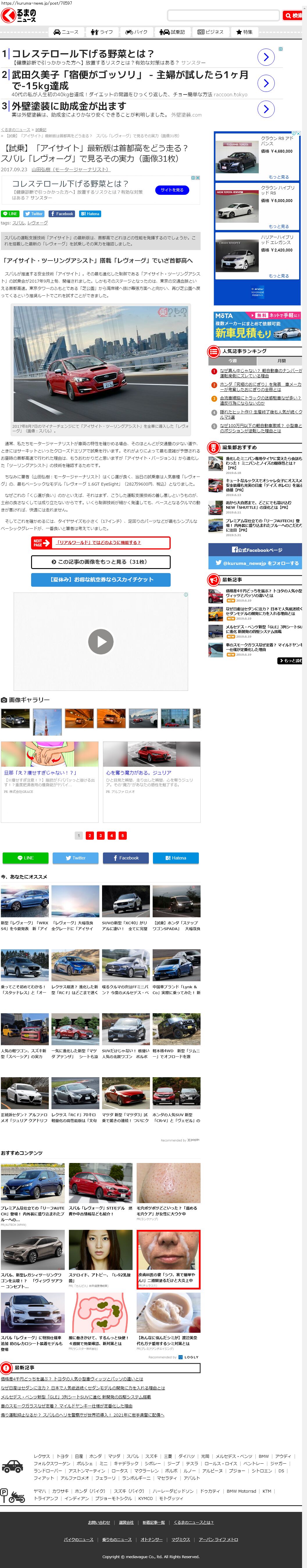The image size is (307, 1568).
Task: Open the NEXT PAGE リアルワールド link
Action: pyautogui.click(x=101, y=542)
